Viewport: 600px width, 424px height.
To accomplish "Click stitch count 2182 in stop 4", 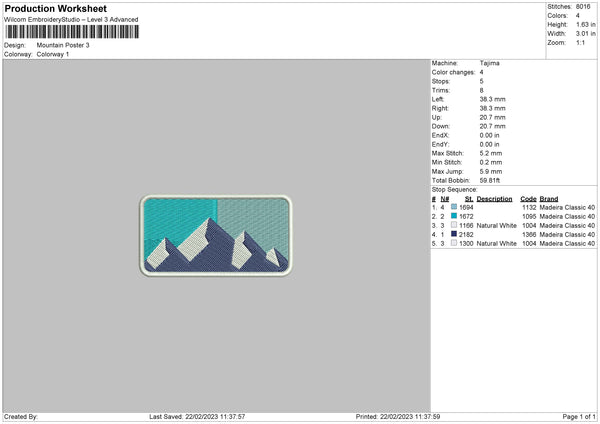I will [466, 235].
